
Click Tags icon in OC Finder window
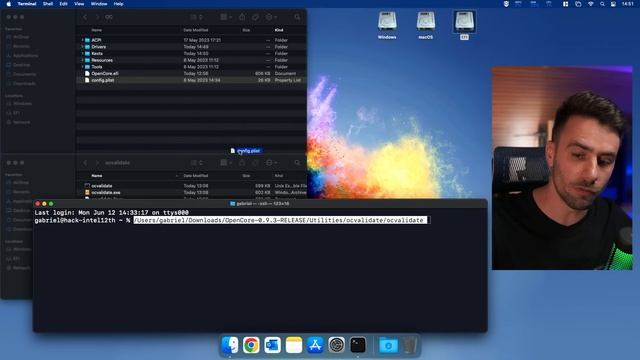[x=255, y=17]
